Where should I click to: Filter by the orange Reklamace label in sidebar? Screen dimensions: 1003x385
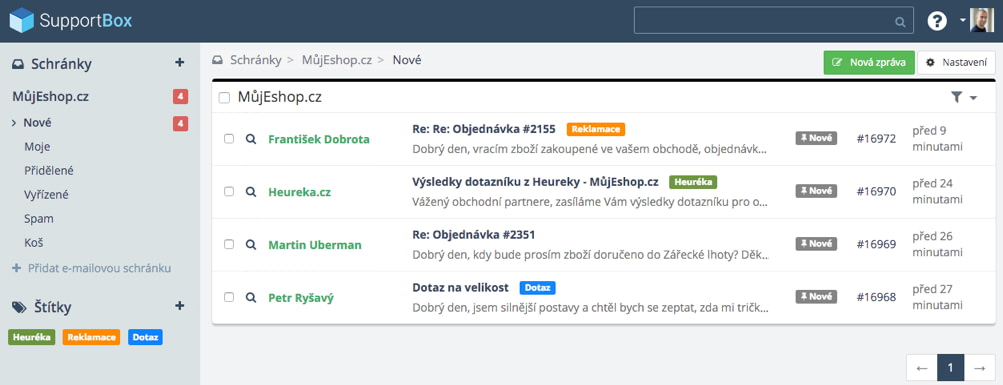pyautogui.click(x=91, y=337)
